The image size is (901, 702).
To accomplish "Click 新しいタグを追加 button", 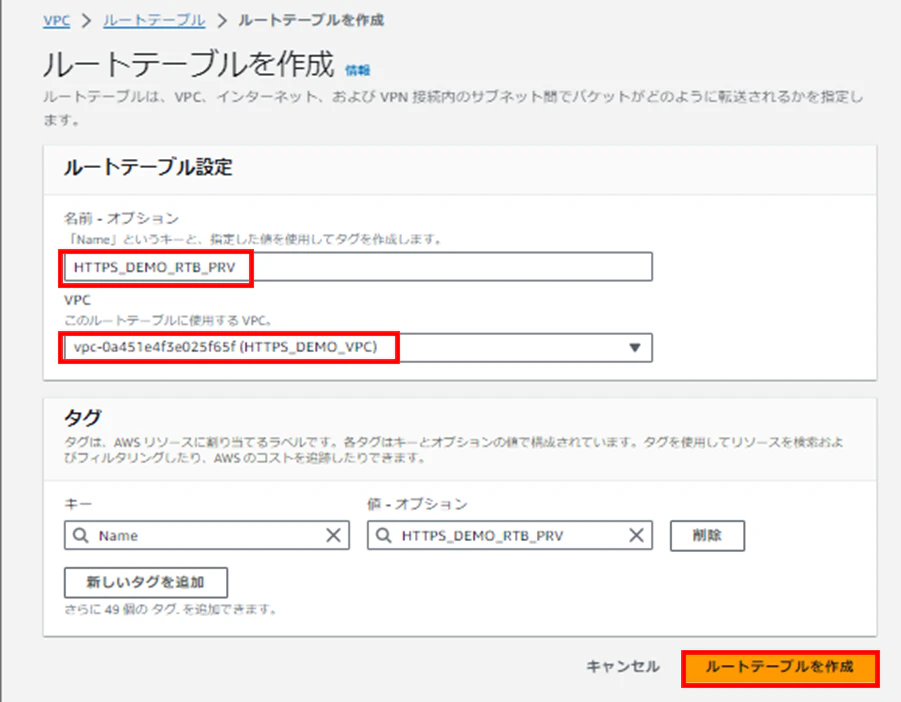I will (x=146, y=583).
